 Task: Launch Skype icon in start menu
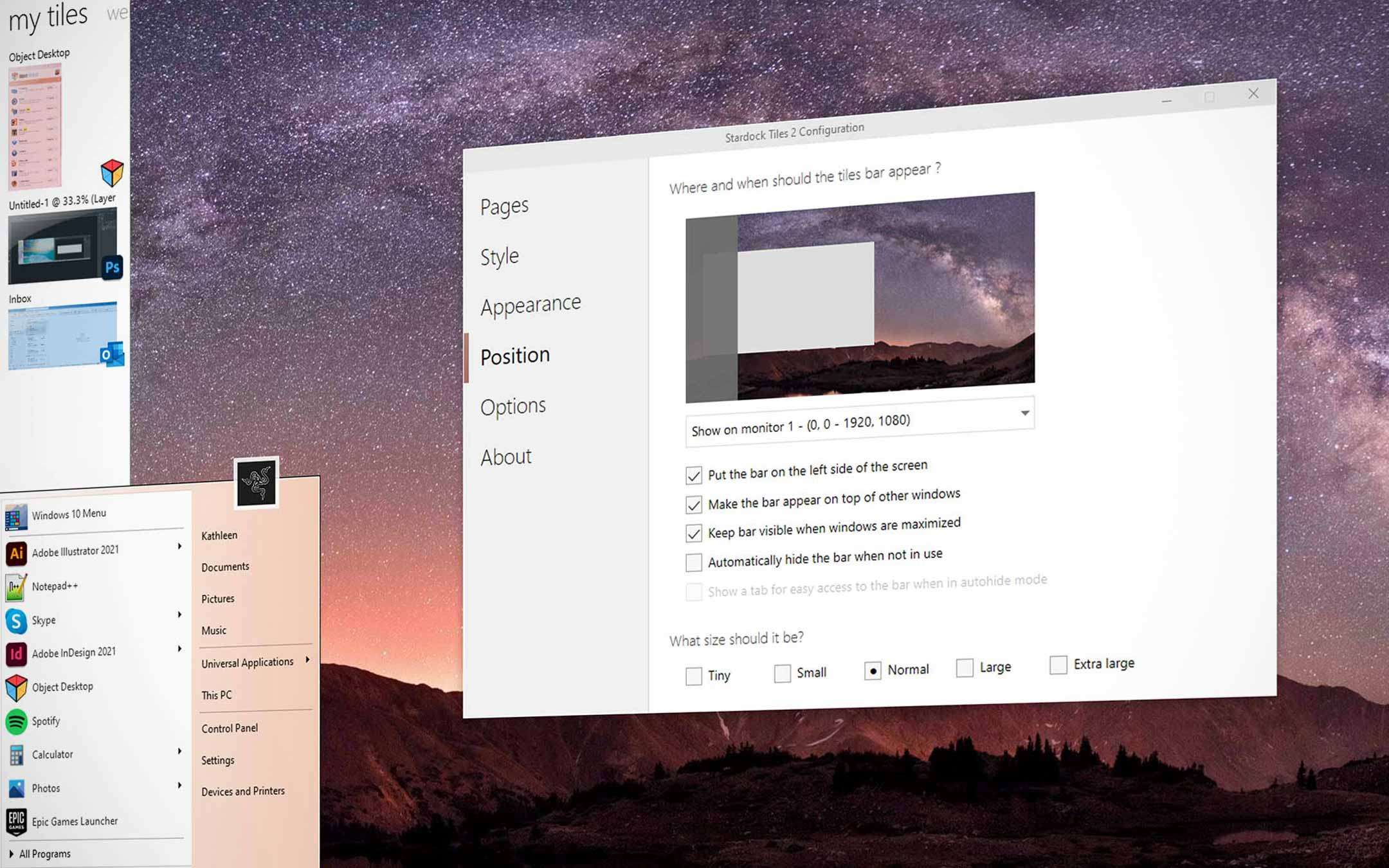pos(16,621)
